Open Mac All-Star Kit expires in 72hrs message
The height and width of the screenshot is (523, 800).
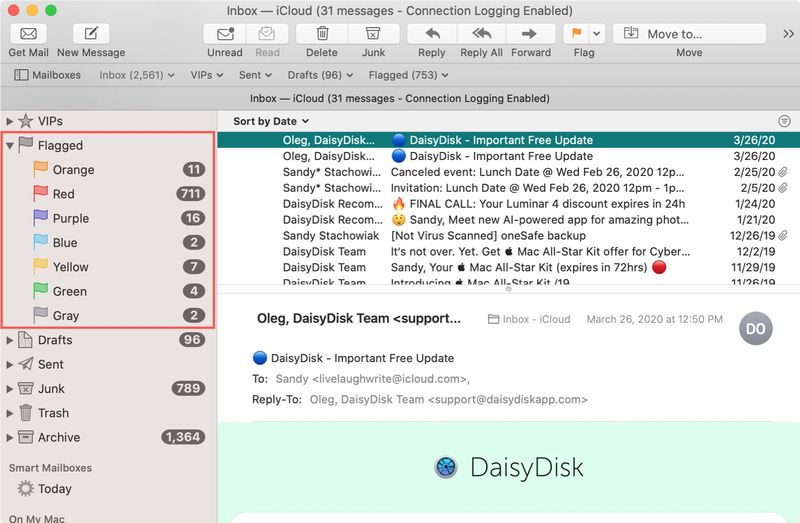click(x=508, y=267)
